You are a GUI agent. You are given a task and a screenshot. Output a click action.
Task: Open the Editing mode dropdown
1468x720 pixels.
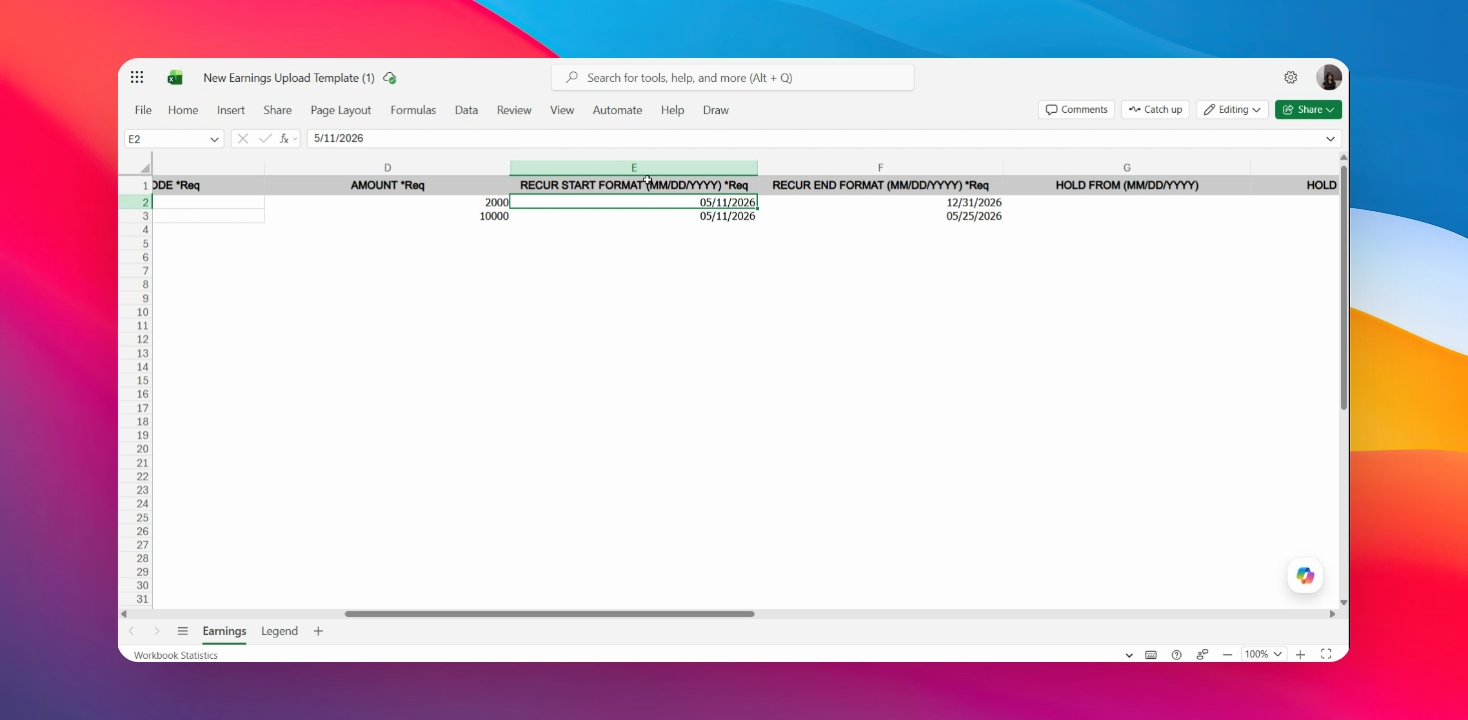point(1233,110)
